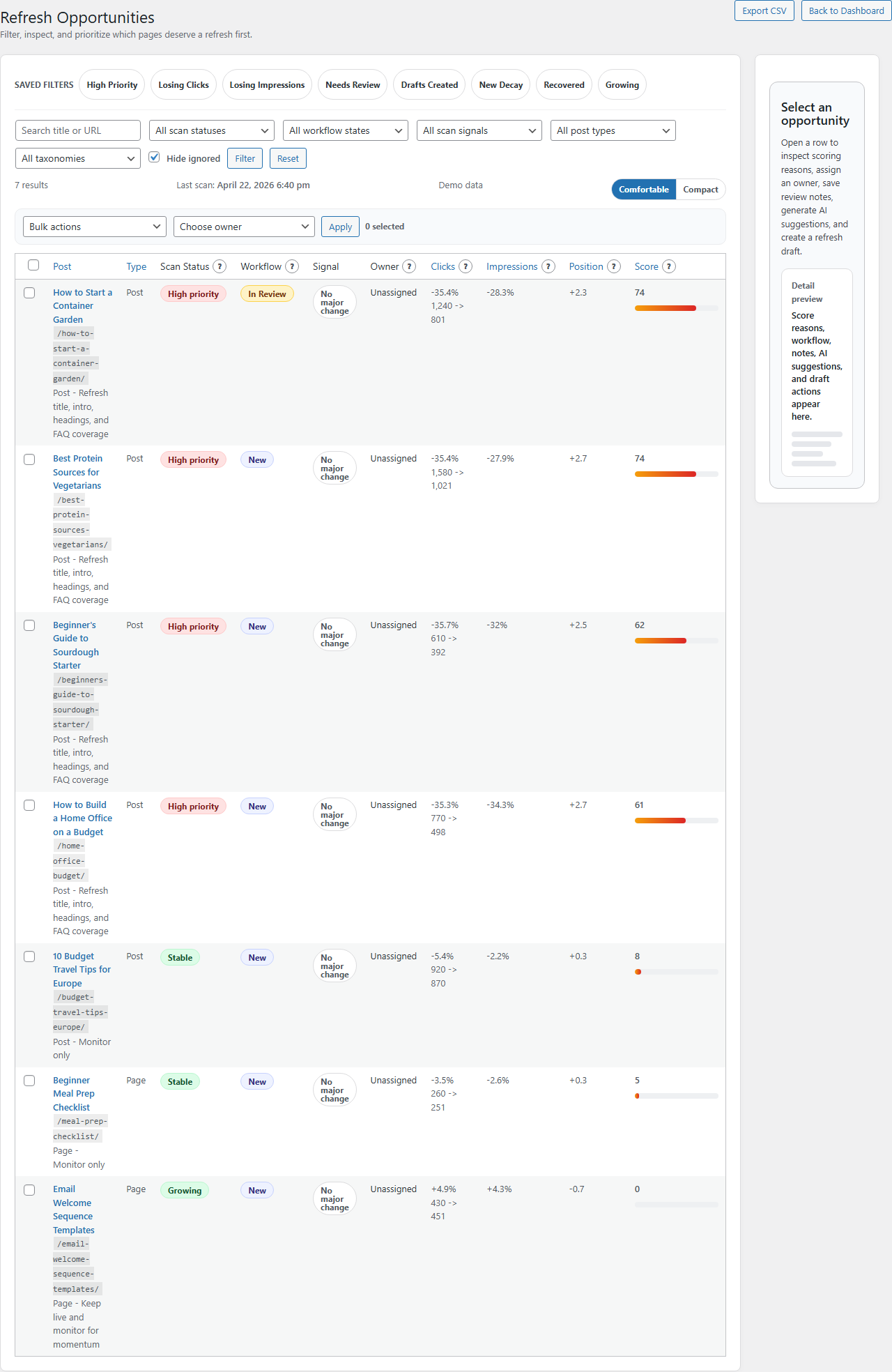Viewport: 892px width, 1372px height.
Task: Check the Budget Travel Tips row checkbox
Action: point(29,956)
